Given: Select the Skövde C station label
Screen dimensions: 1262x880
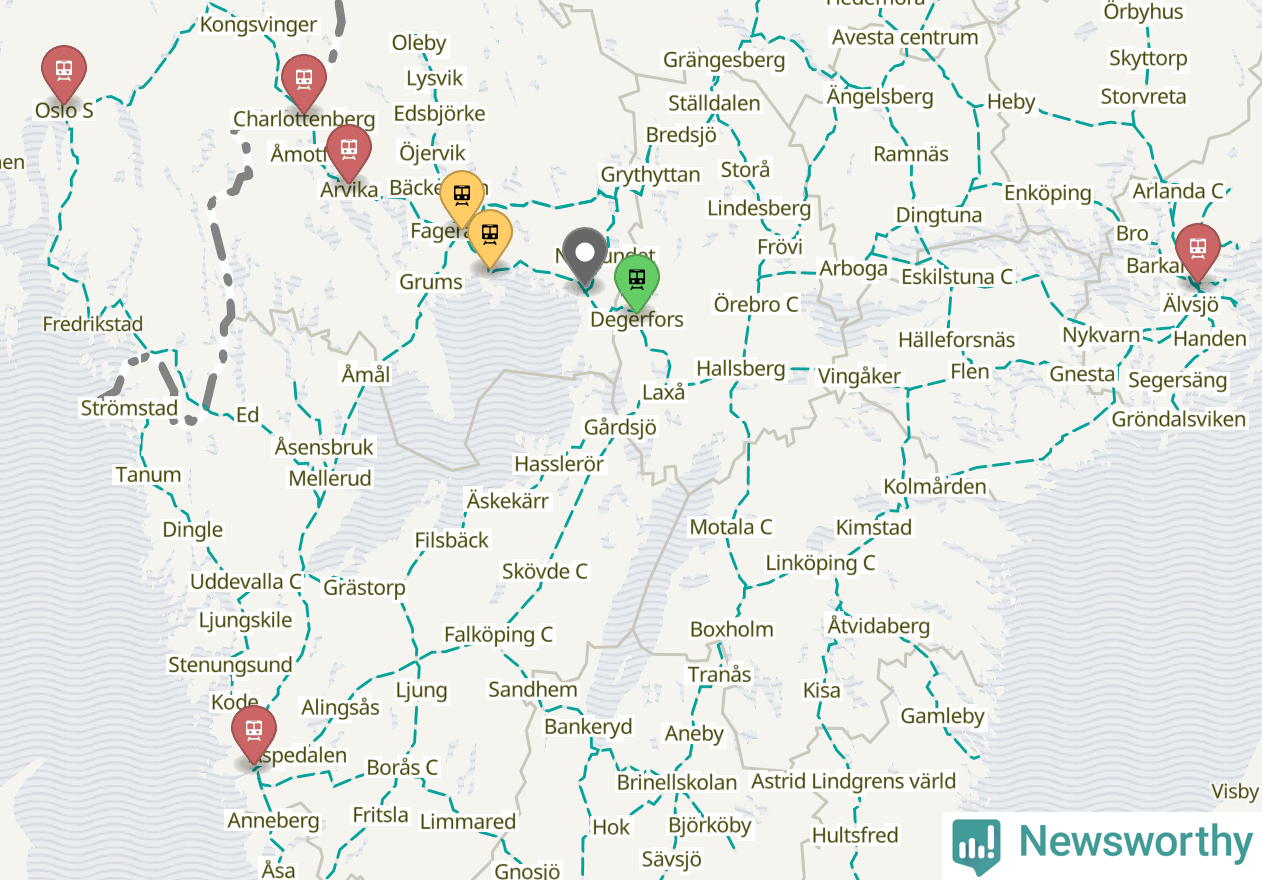Looking at the screenshot, I should (545, 571).
